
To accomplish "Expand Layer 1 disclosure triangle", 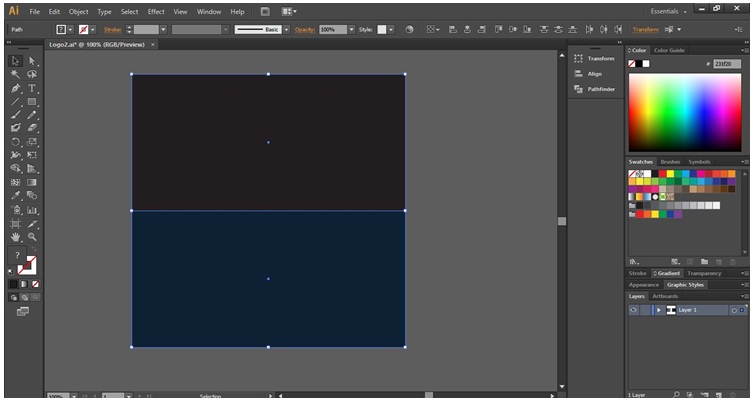I will [659, 310].
